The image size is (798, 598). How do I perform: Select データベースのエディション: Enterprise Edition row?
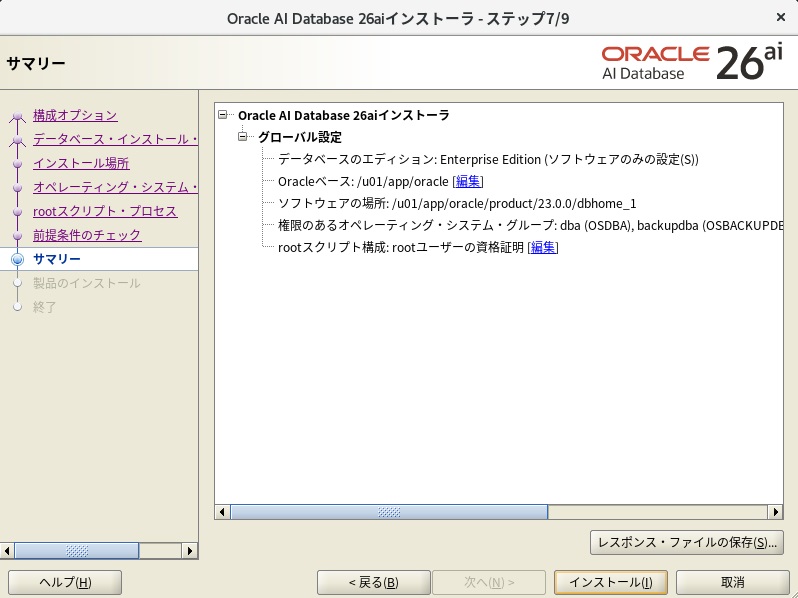click(488, 159)
